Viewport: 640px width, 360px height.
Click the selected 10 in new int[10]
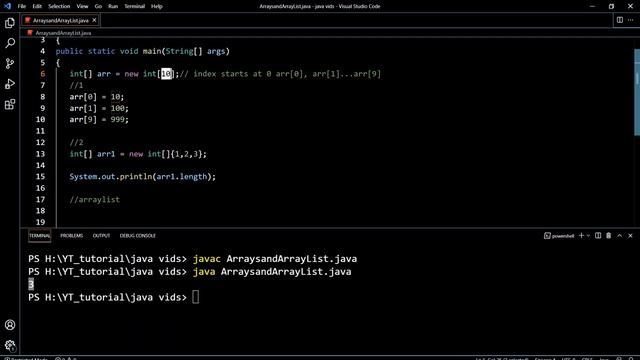point(166,74)
